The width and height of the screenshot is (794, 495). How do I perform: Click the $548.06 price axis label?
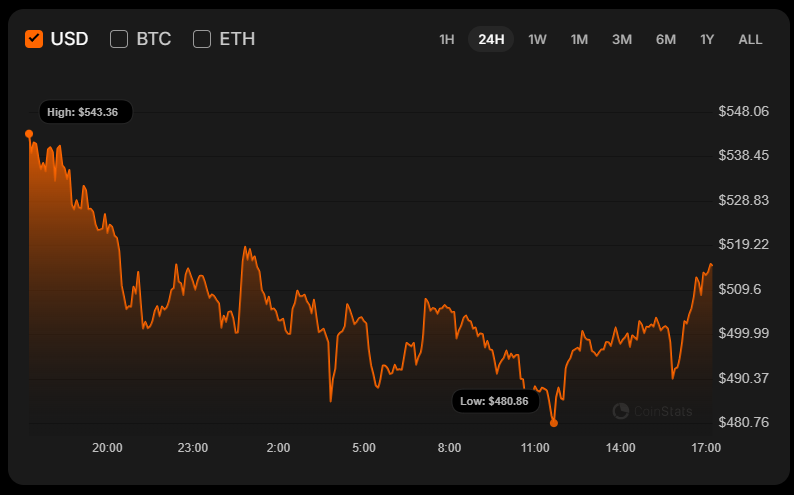(x=743, y=111)
